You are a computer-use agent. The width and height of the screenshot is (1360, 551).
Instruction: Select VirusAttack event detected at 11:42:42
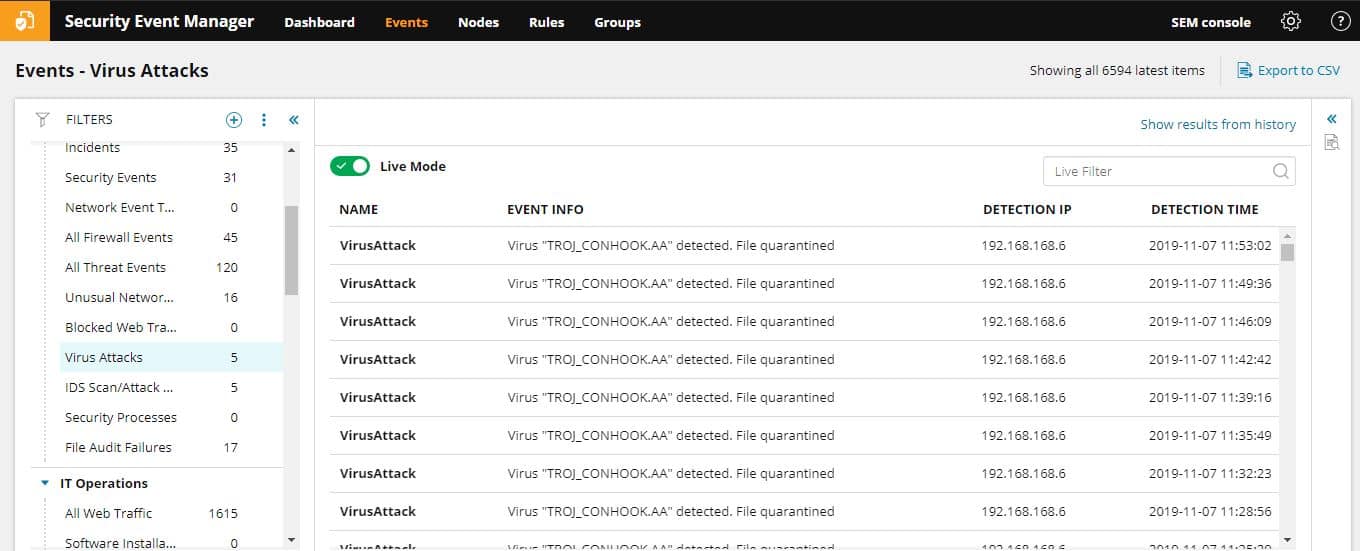click(804, 359)
